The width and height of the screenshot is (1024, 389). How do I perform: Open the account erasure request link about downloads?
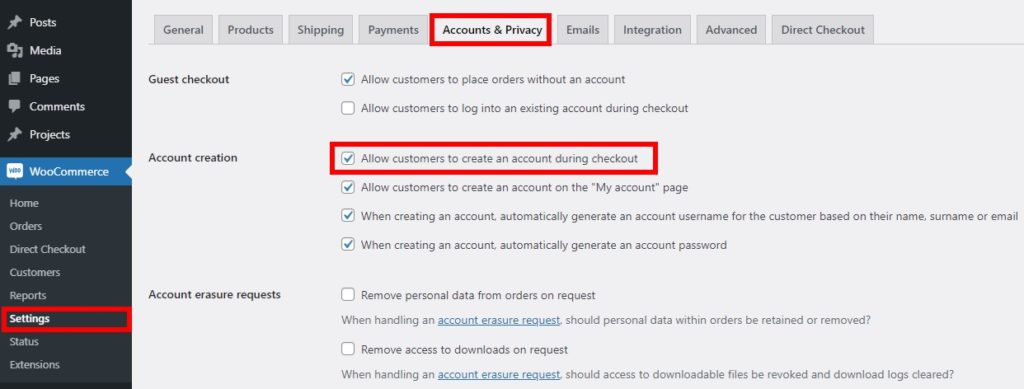[x=498, y=375]
